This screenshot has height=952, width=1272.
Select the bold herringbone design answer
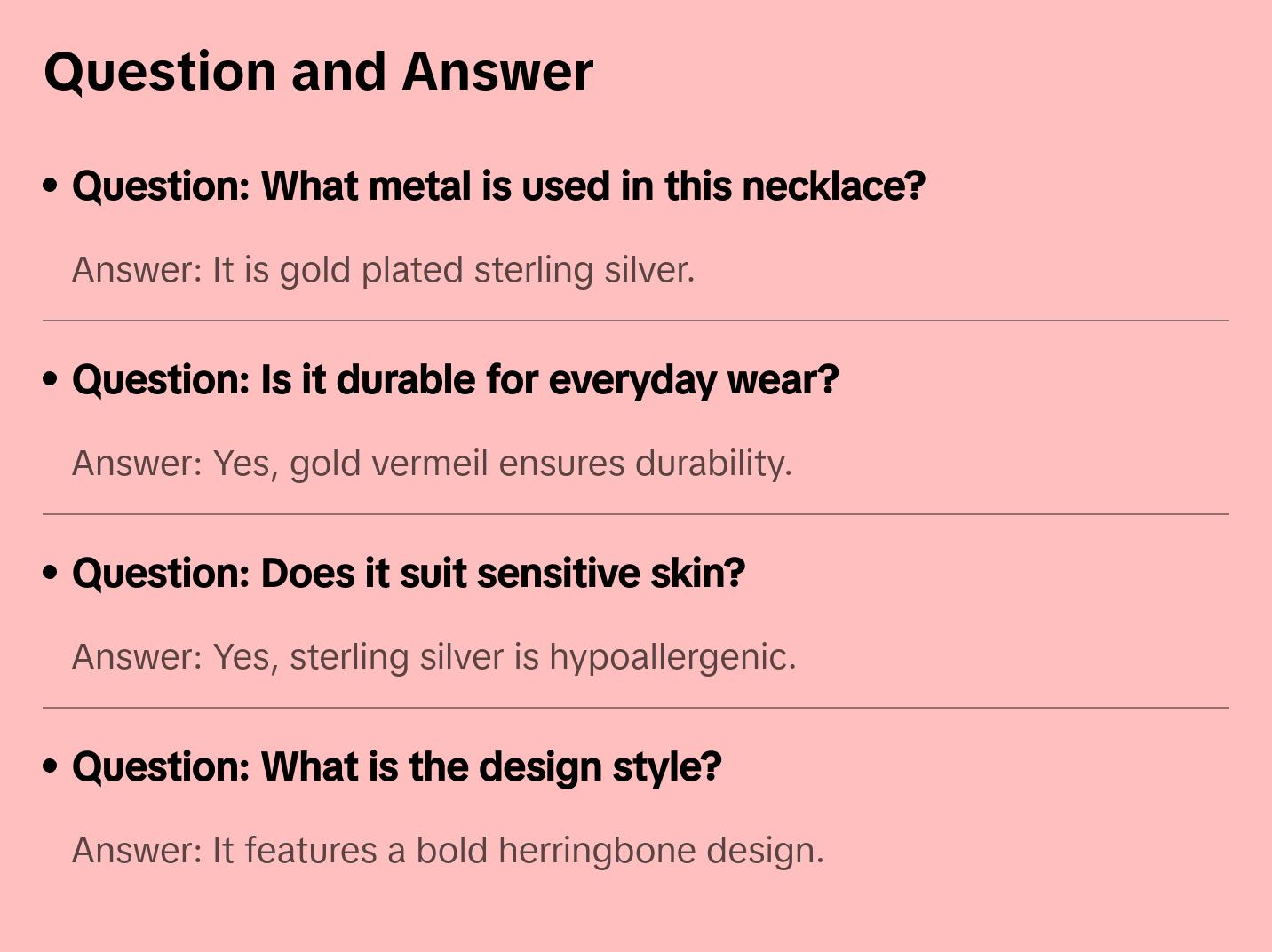point(448,851)
